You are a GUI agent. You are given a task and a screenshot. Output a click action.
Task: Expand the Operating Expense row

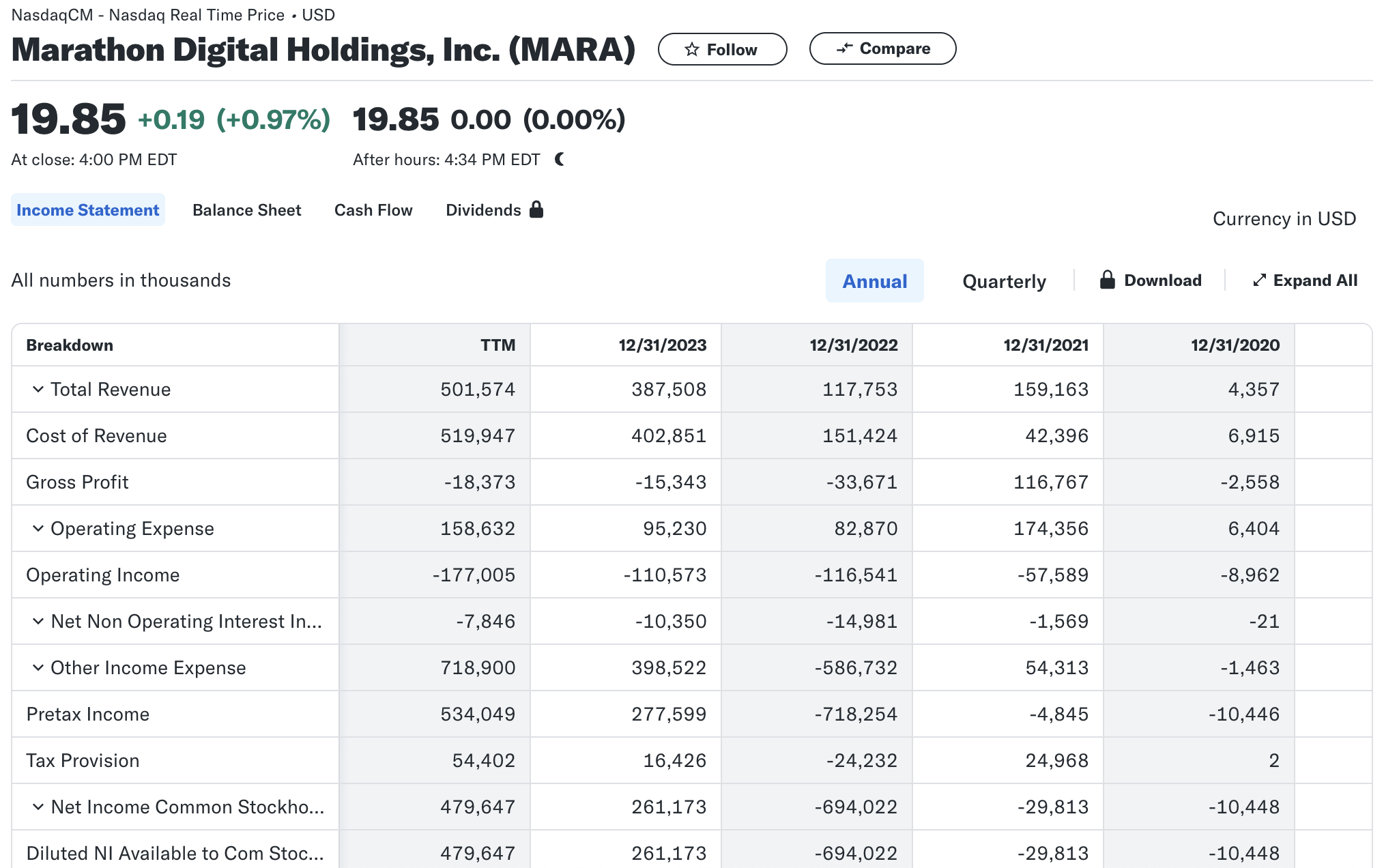(x=38, y=529)
